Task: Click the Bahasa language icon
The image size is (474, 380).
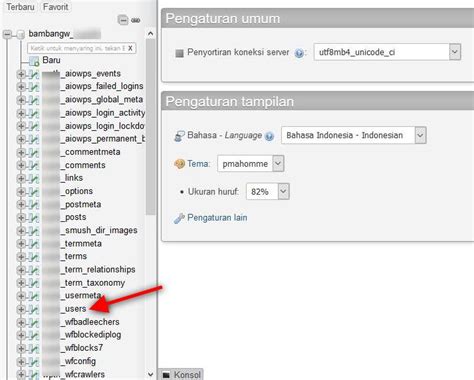Action: [179, 136]
